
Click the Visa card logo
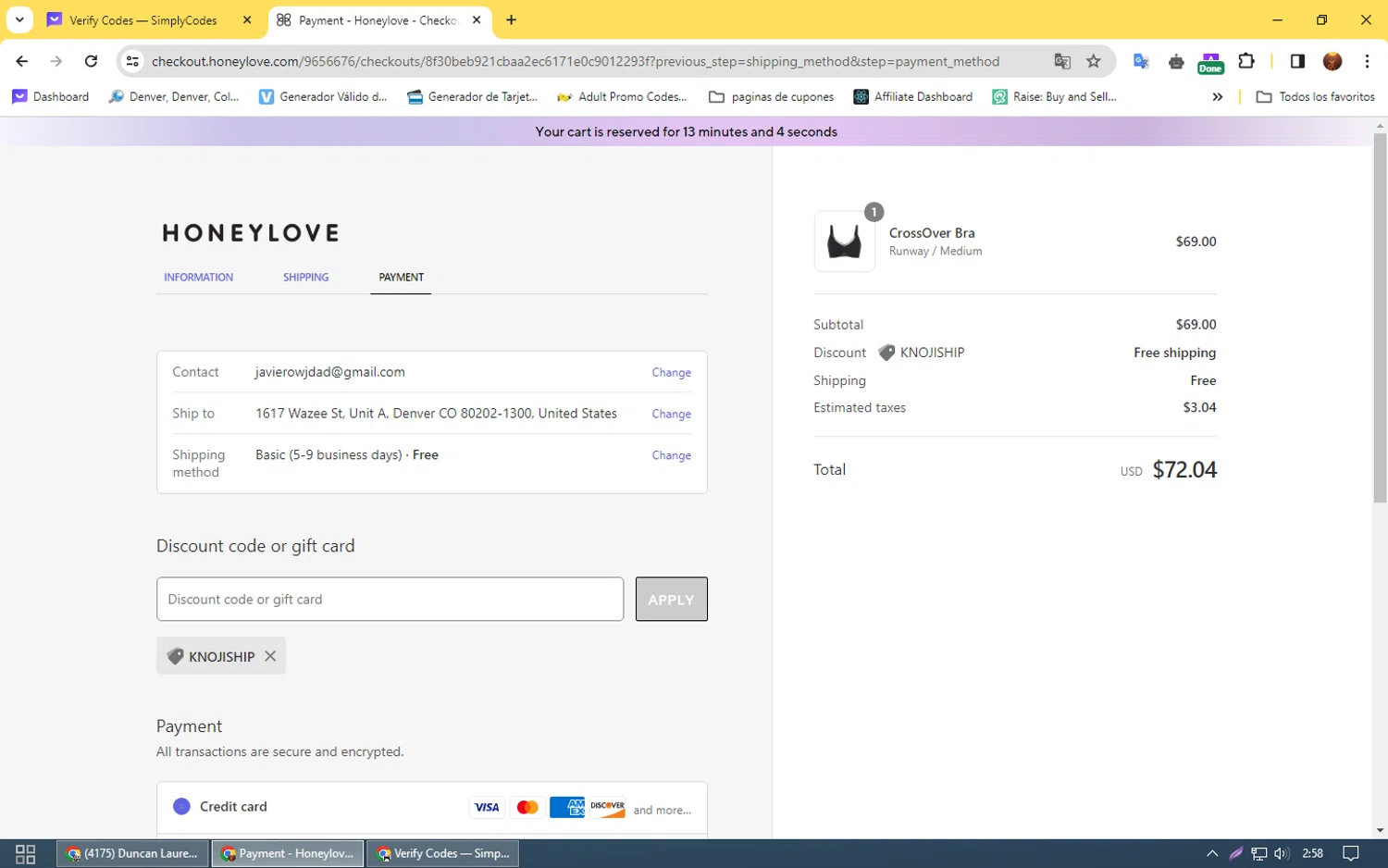(487, 807)
